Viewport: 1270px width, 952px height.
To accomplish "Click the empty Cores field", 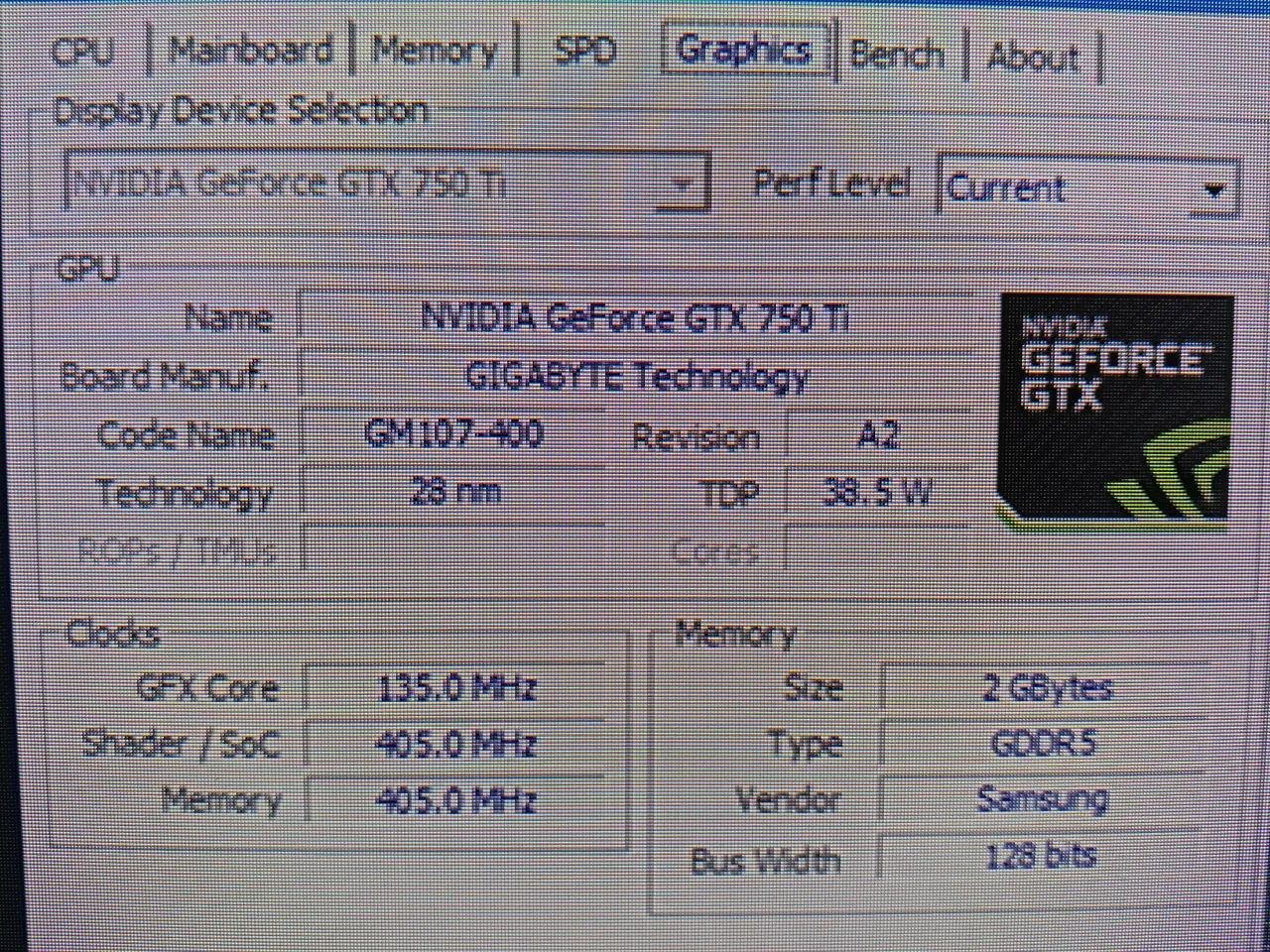I will 877,547.
